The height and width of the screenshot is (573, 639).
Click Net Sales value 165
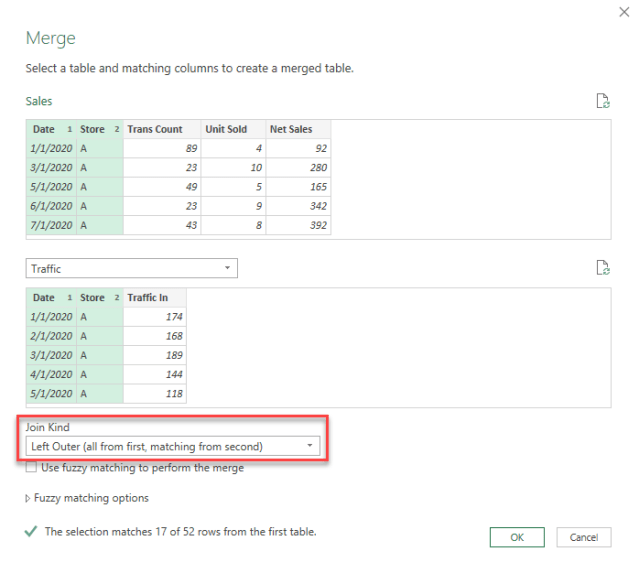coord(298,187)
